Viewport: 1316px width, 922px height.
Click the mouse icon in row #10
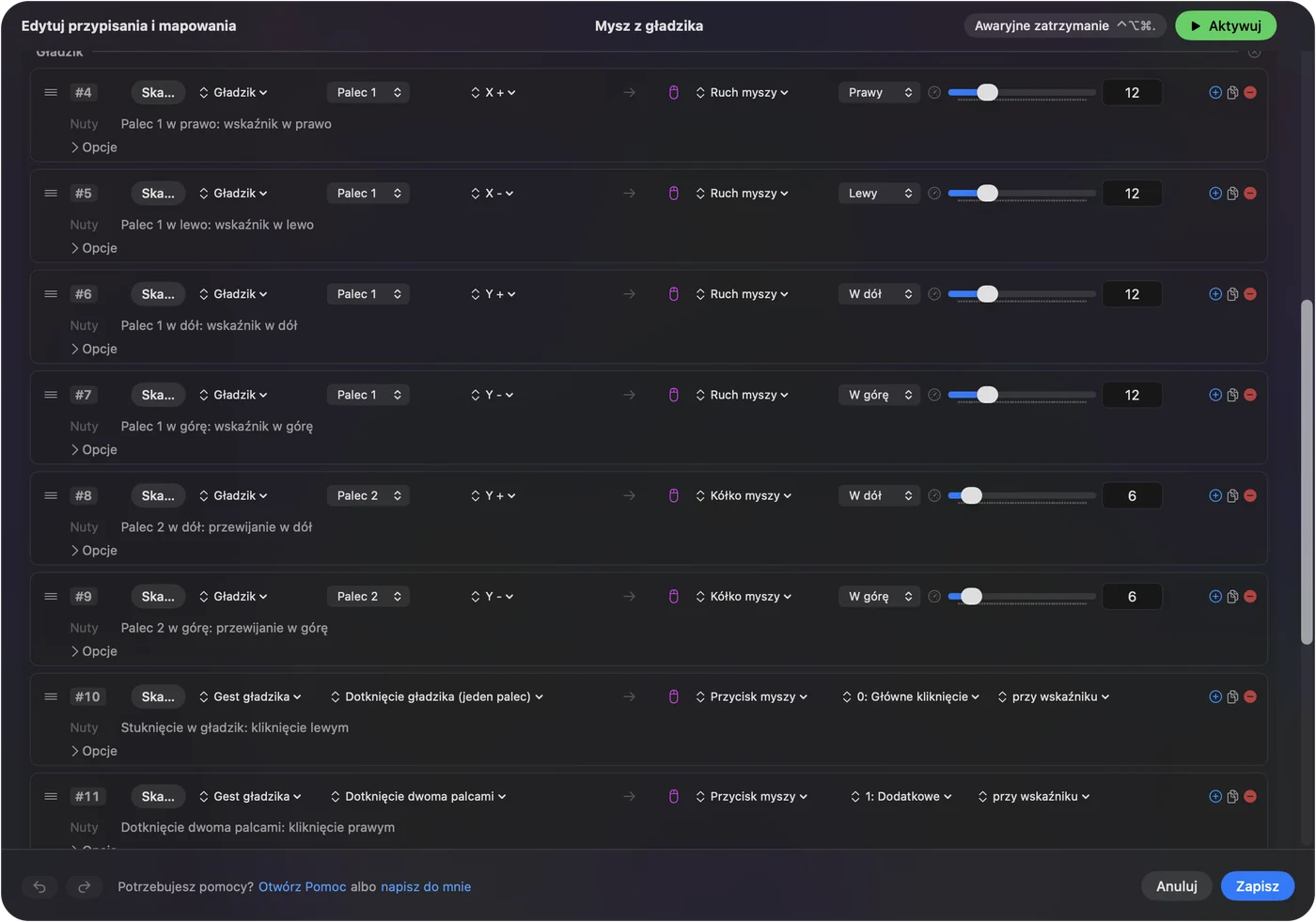click(674, 696)
